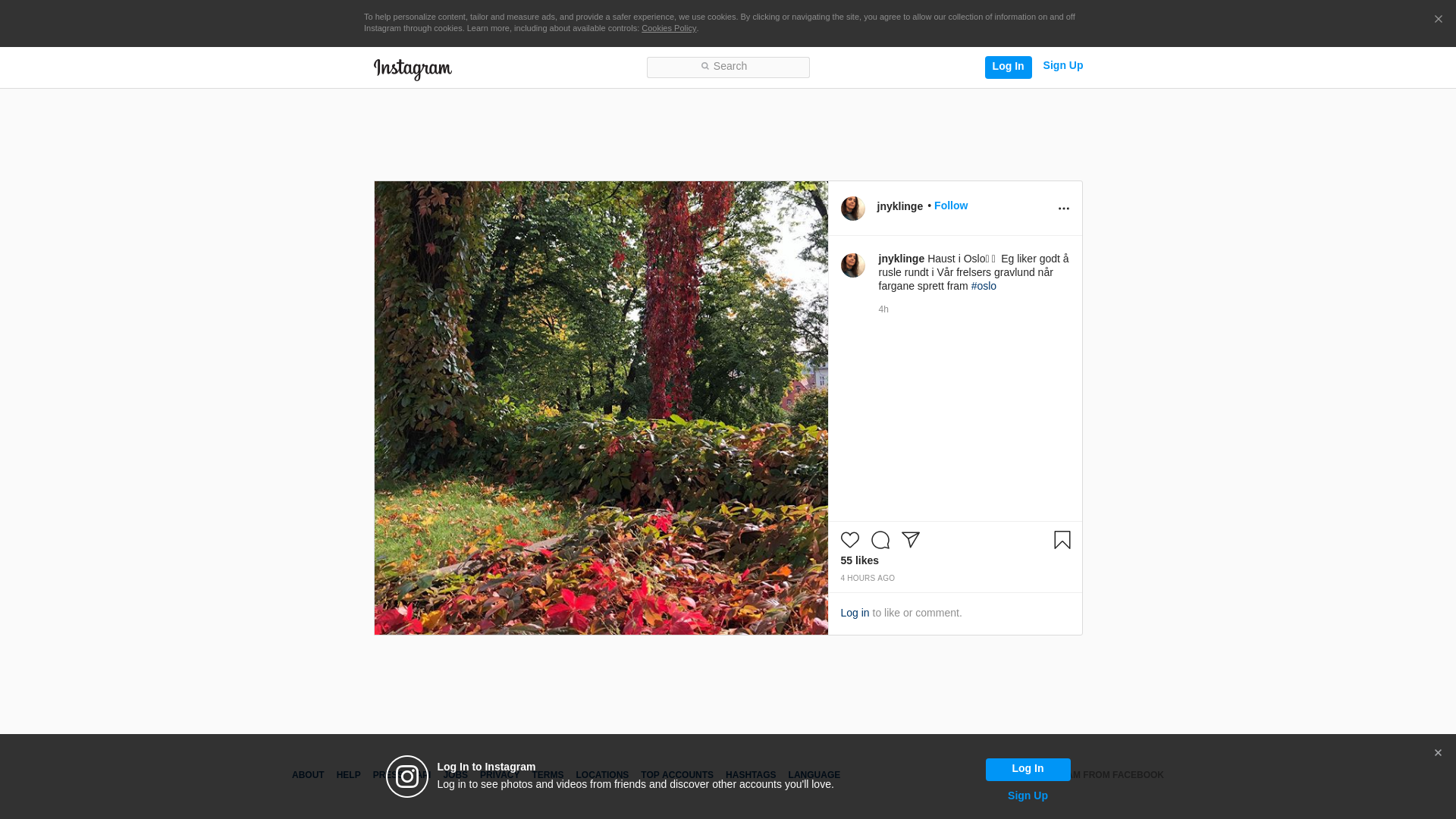The image size is (1456, 819).
Task: Click the magnifier icon in Search
Action: [x=704, y=67]
